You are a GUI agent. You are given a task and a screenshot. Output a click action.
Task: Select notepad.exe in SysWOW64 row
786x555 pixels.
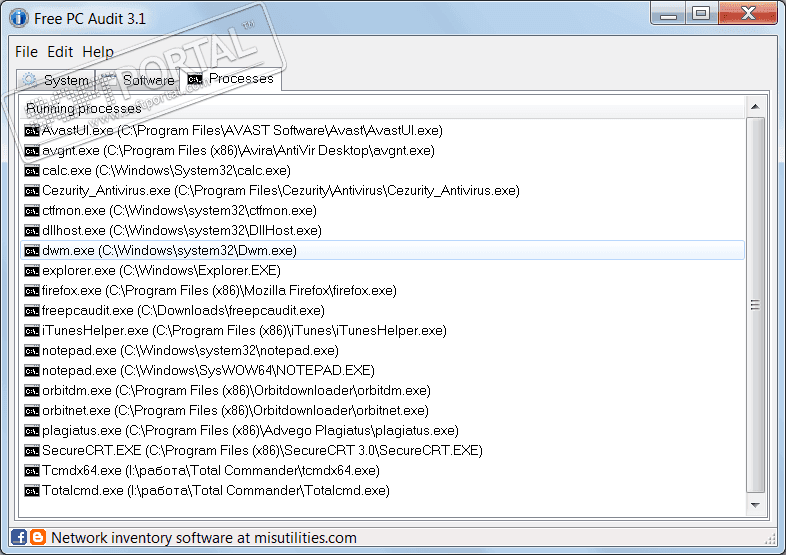coord(382,371)
